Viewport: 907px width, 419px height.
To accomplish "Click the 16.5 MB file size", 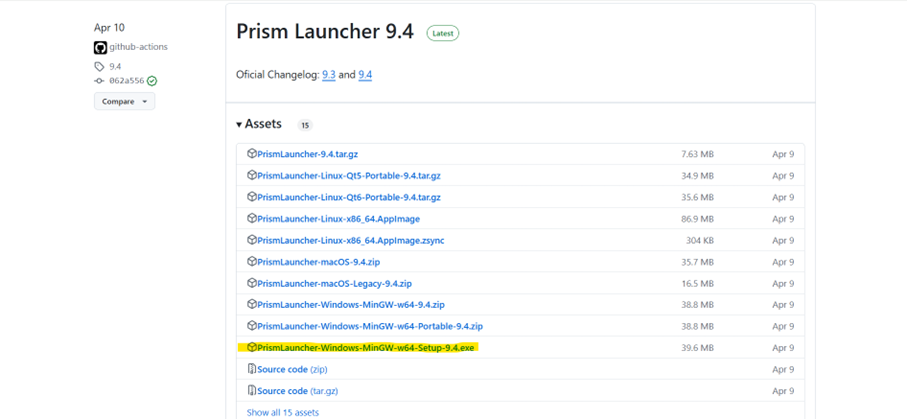I will [697, 284].
